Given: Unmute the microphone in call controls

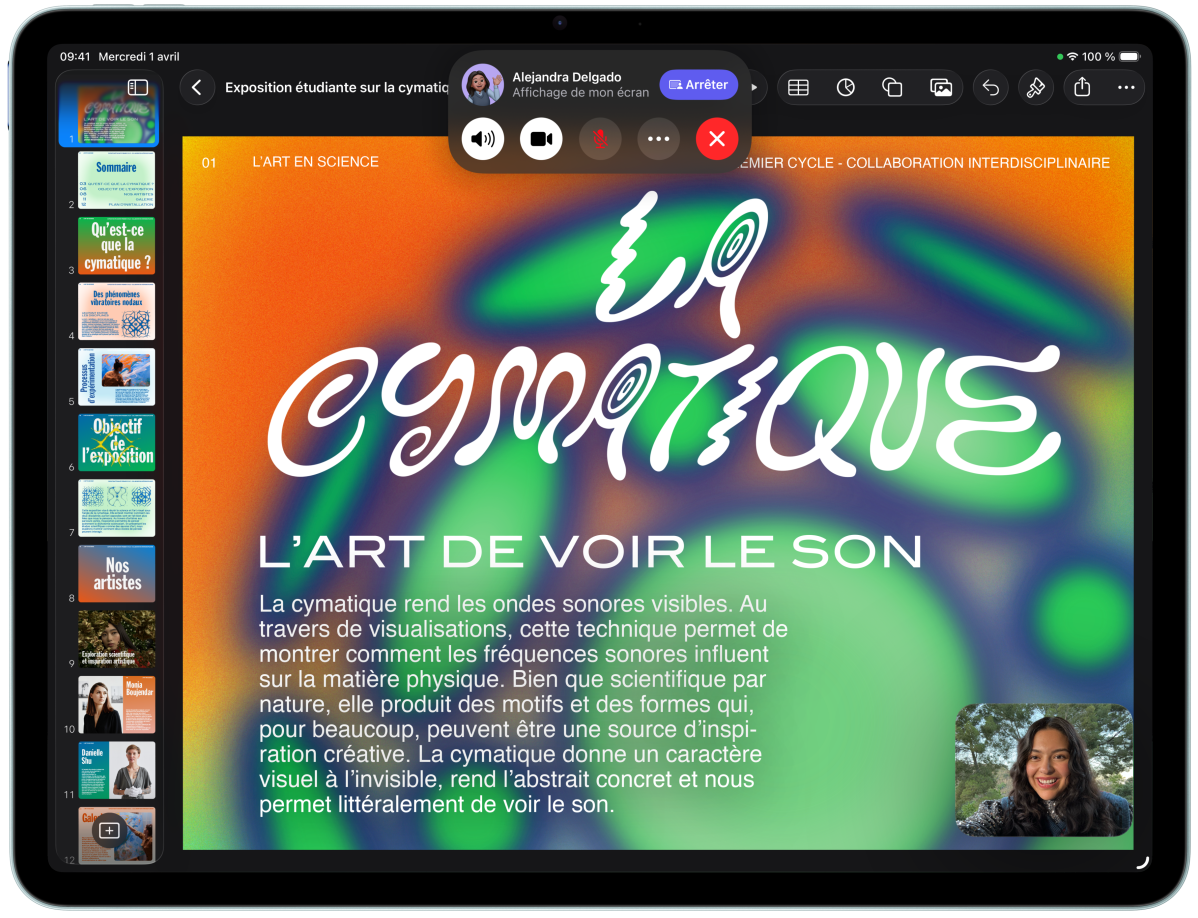Looking at the screenshot, I should 600,139.
